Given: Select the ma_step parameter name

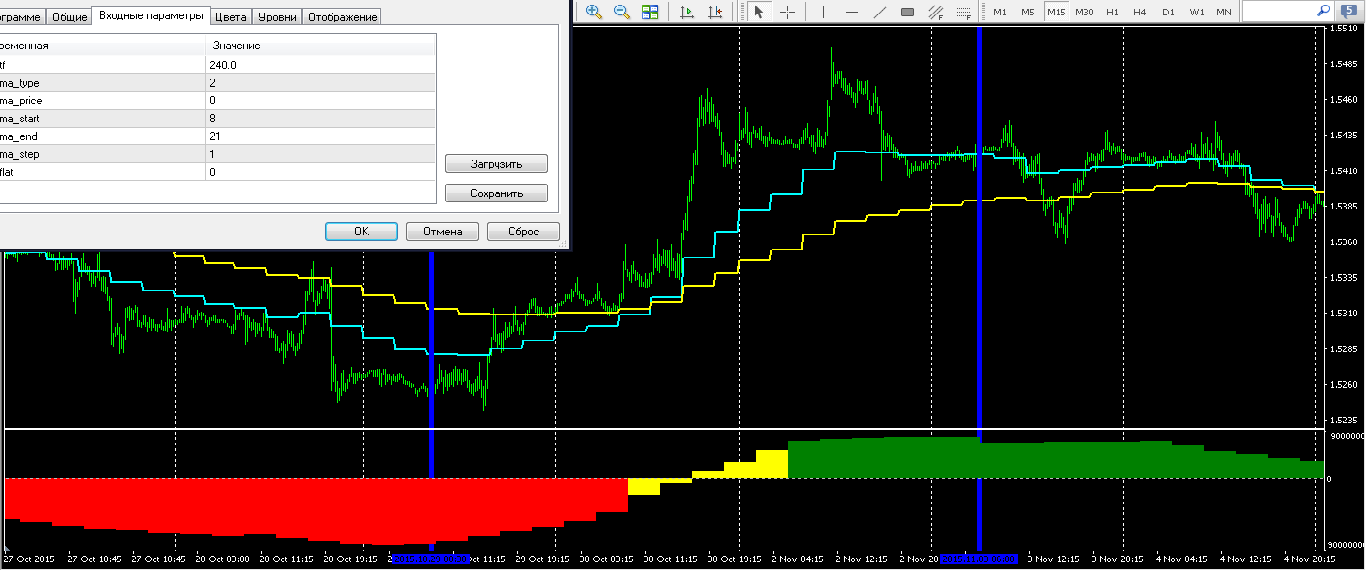Looking at the screenshot, I should point(21,155).
